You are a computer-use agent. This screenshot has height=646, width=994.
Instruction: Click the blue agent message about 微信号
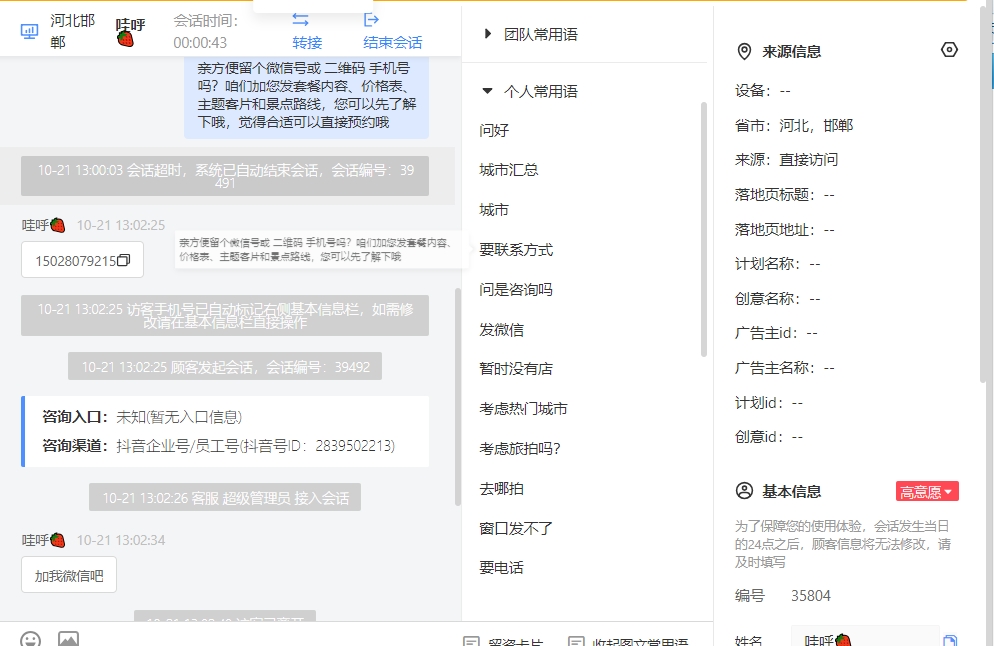tap(306, 96)
